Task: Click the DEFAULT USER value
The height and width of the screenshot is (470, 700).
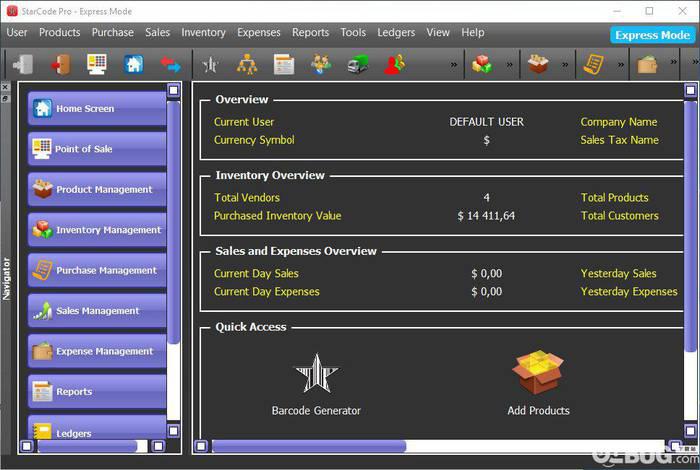Action: click(x=486, y=122)
